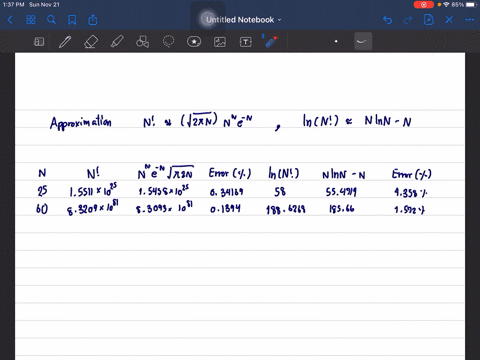Redo the last action
This screenshot has height=360, width=480.
coord(408,20)
